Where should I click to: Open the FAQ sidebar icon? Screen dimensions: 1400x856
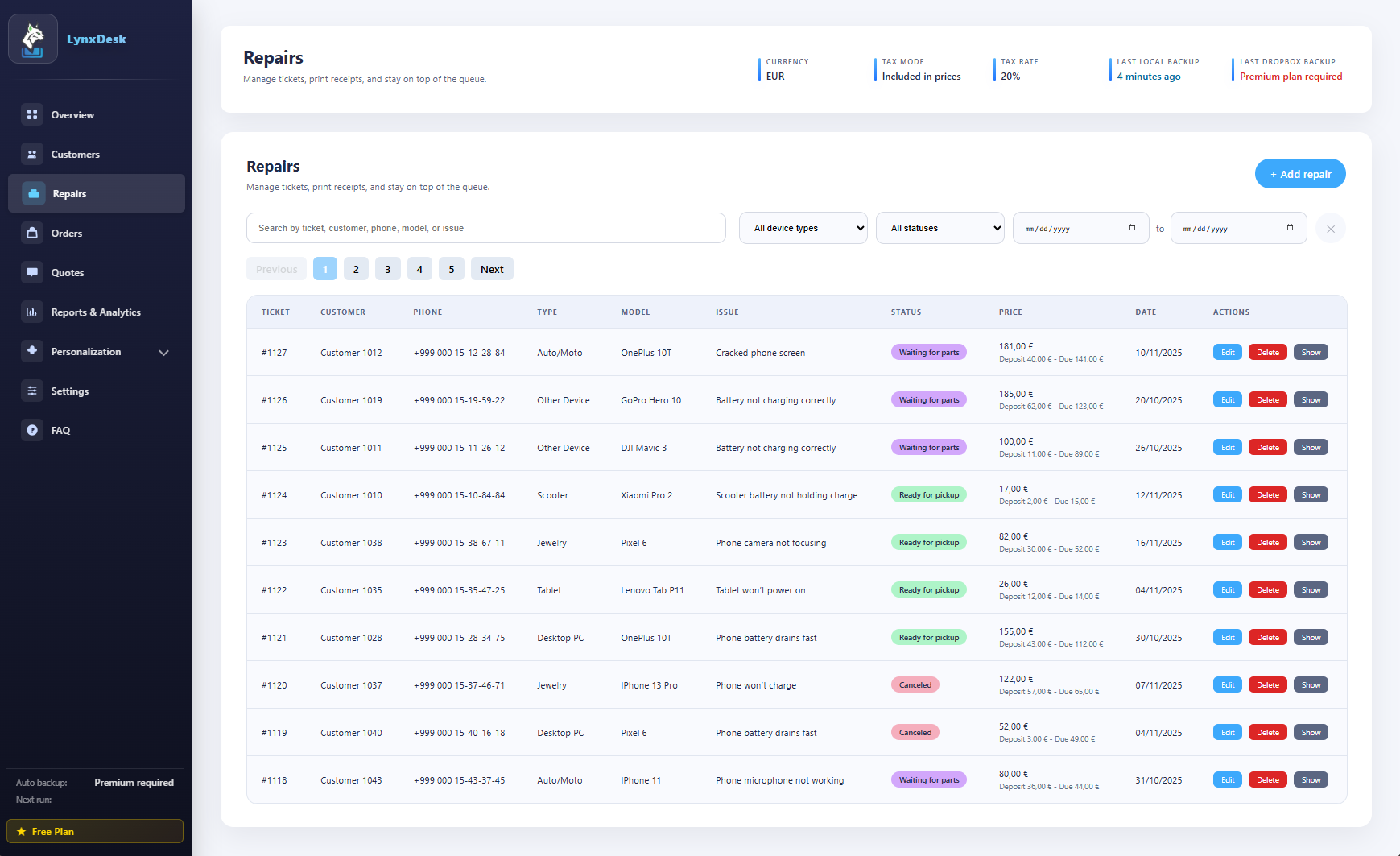coord(32,430)
